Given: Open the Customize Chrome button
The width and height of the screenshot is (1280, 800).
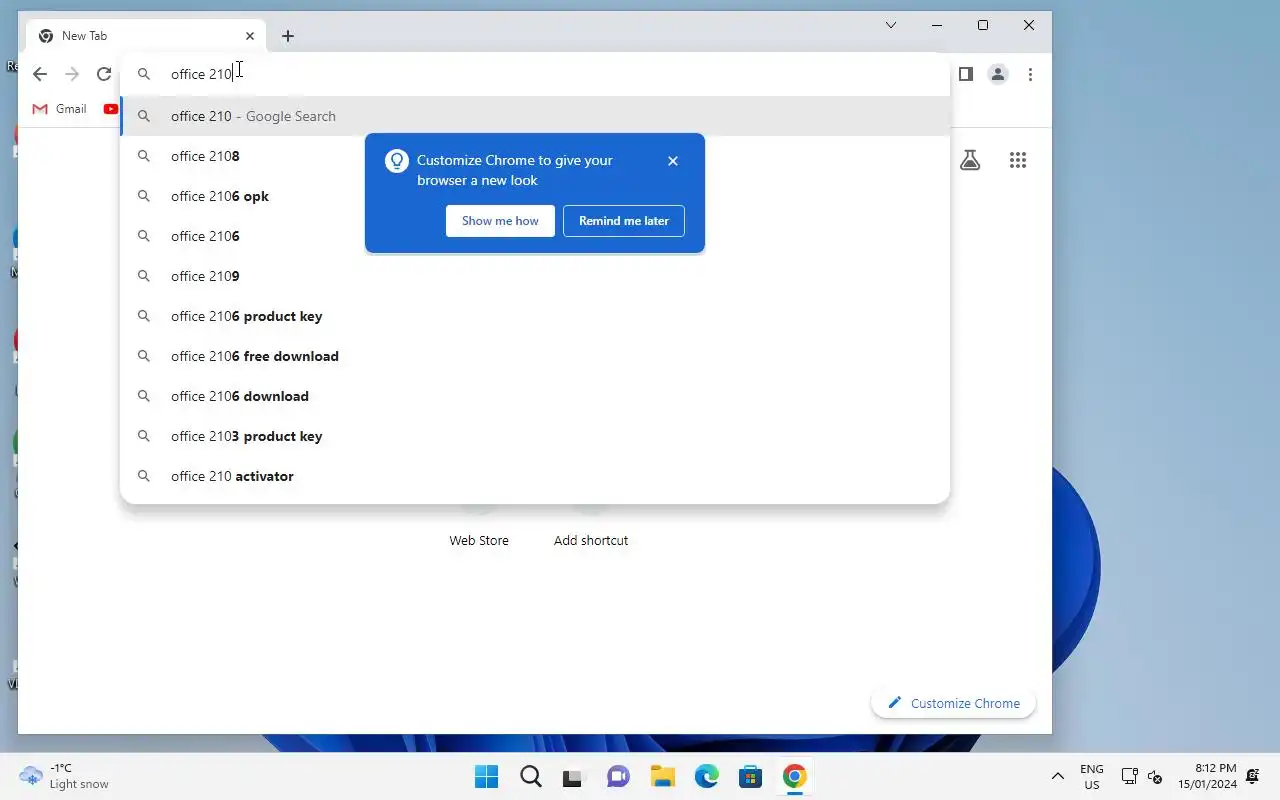Looking at the screenshot, I should click(x=953, y=703).
